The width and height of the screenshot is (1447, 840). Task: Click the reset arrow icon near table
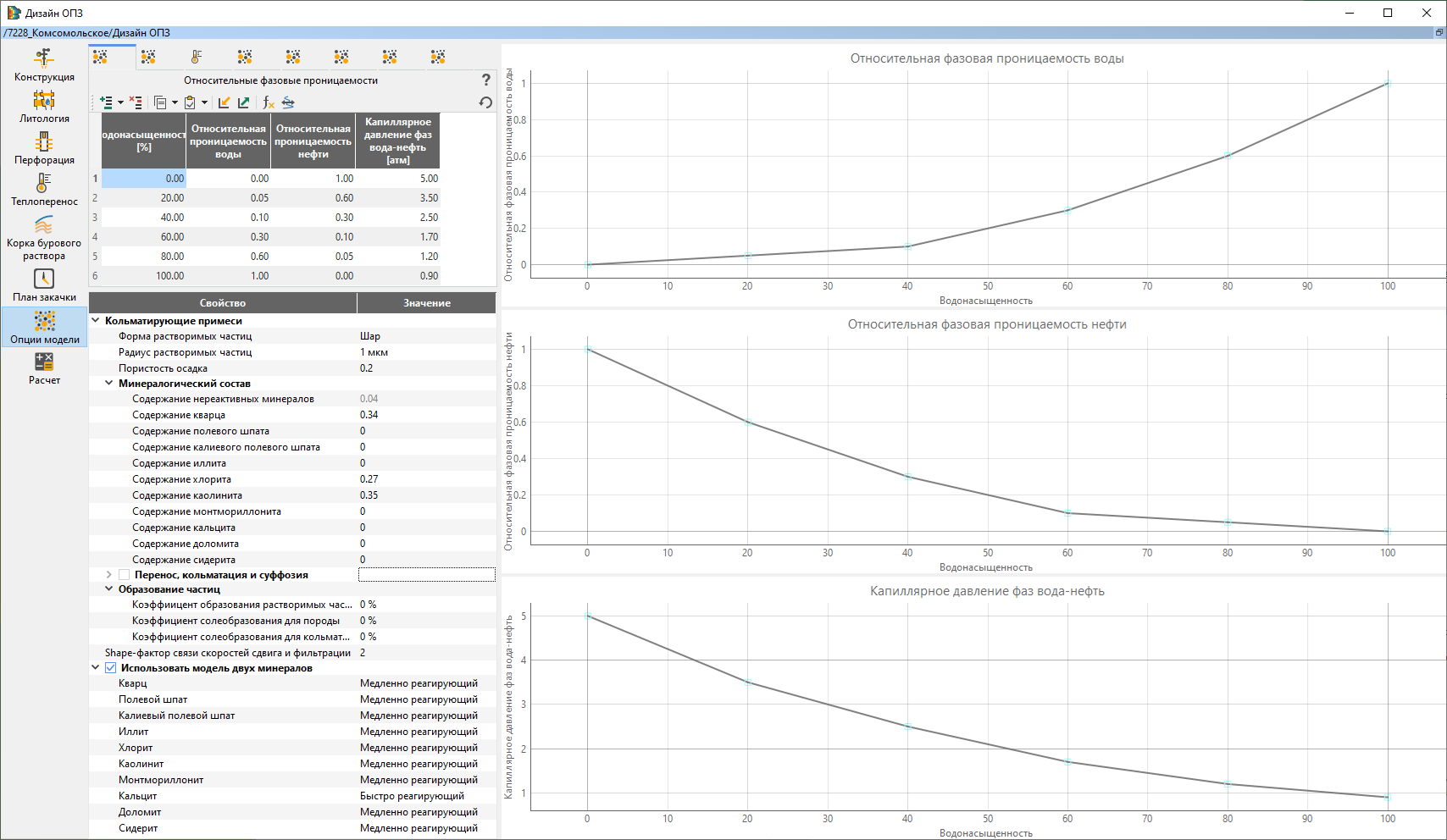(485, 102)
